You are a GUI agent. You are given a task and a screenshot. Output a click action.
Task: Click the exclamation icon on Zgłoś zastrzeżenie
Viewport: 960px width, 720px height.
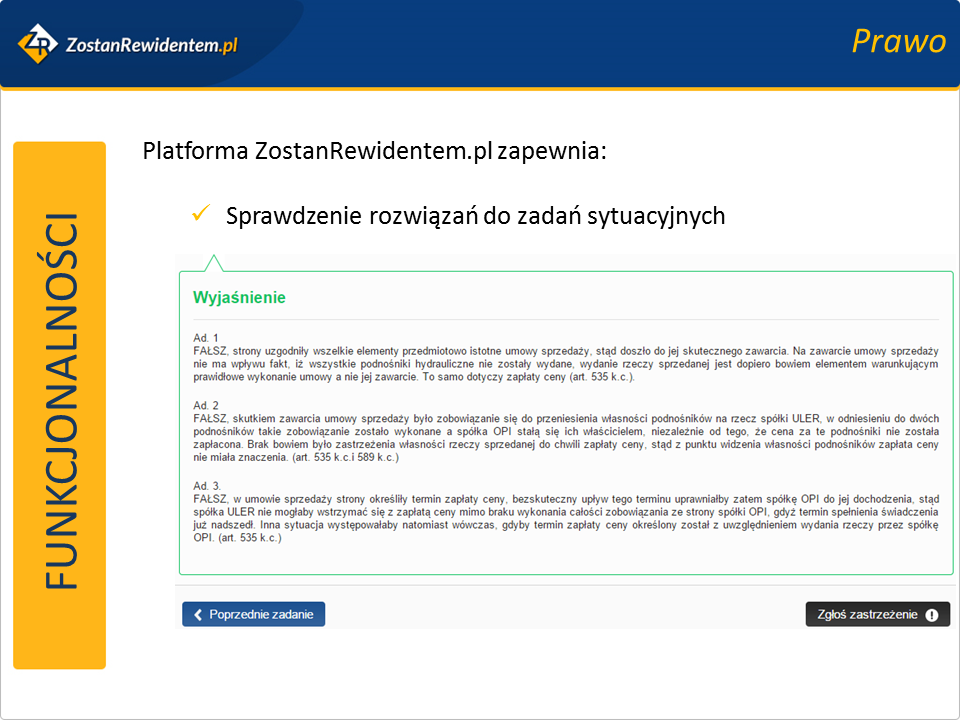[931, 615]
